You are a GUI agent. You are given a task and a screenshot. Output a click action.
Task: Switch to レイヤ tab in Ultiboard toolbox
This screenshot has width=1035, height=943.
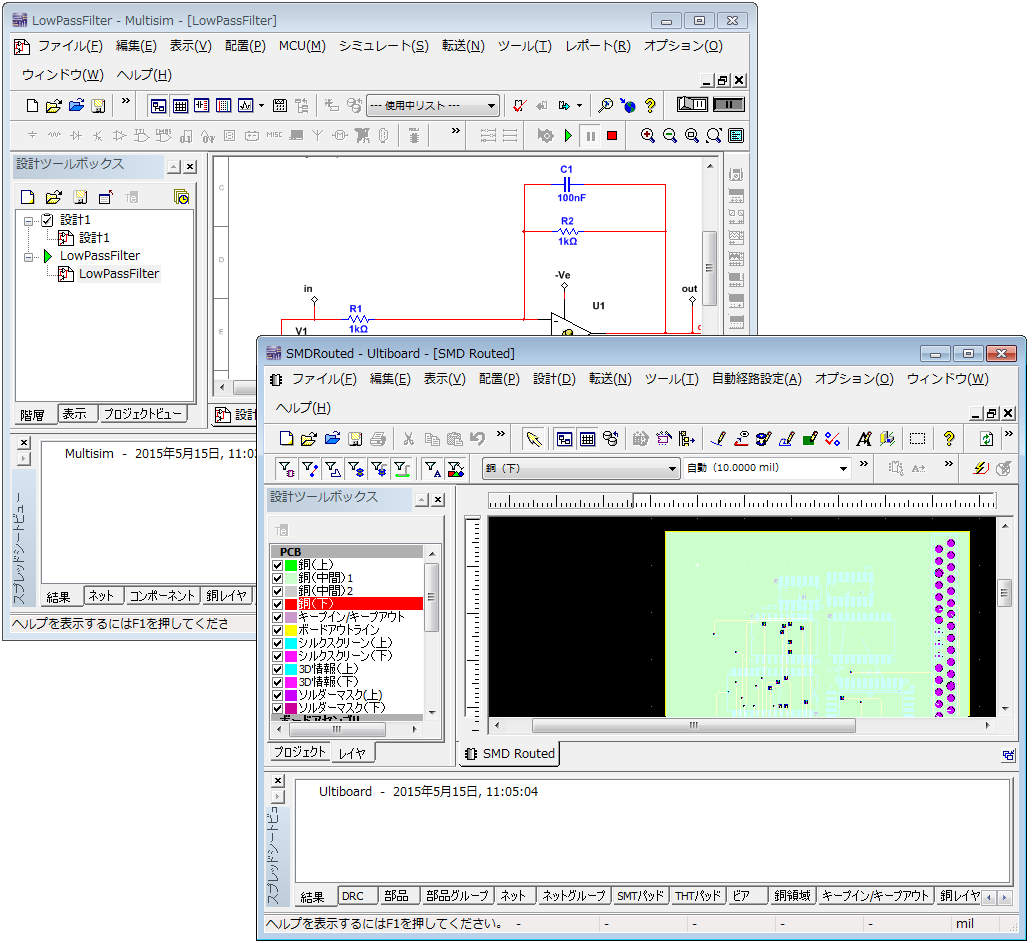(352, 753)
